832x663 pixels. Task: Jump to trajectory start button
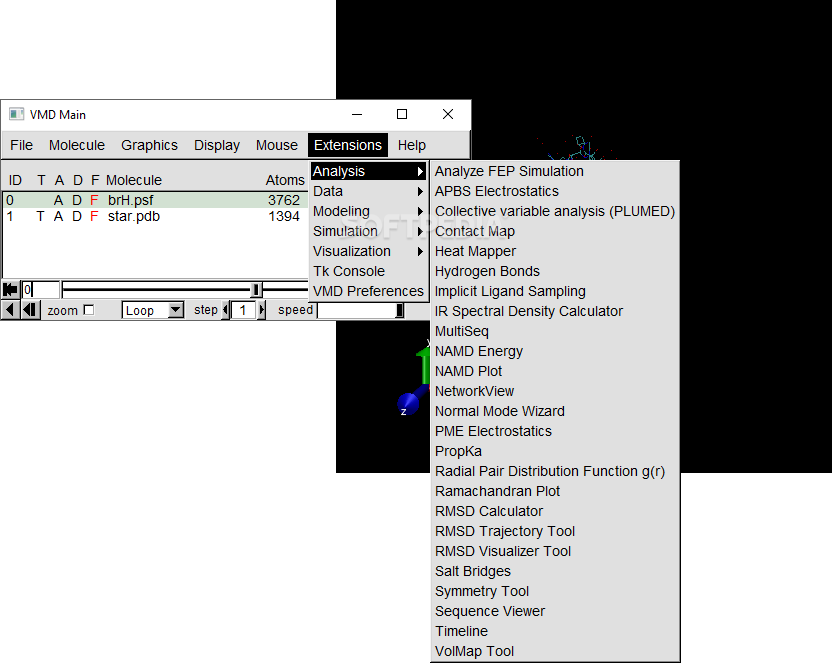[10, 290]
